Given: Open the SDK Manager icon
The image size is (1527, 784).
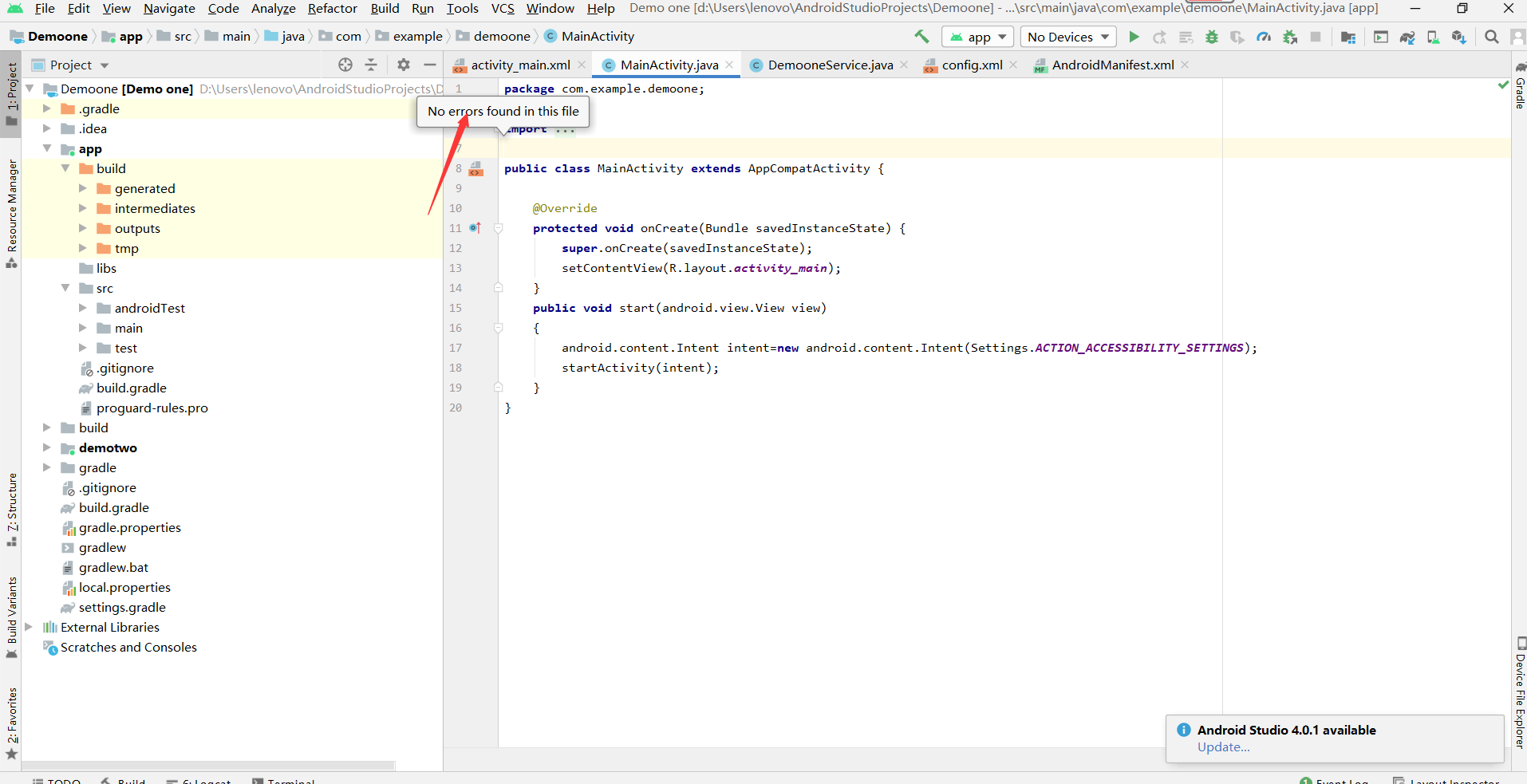Looking at the screenshot, I should 1460,37.
